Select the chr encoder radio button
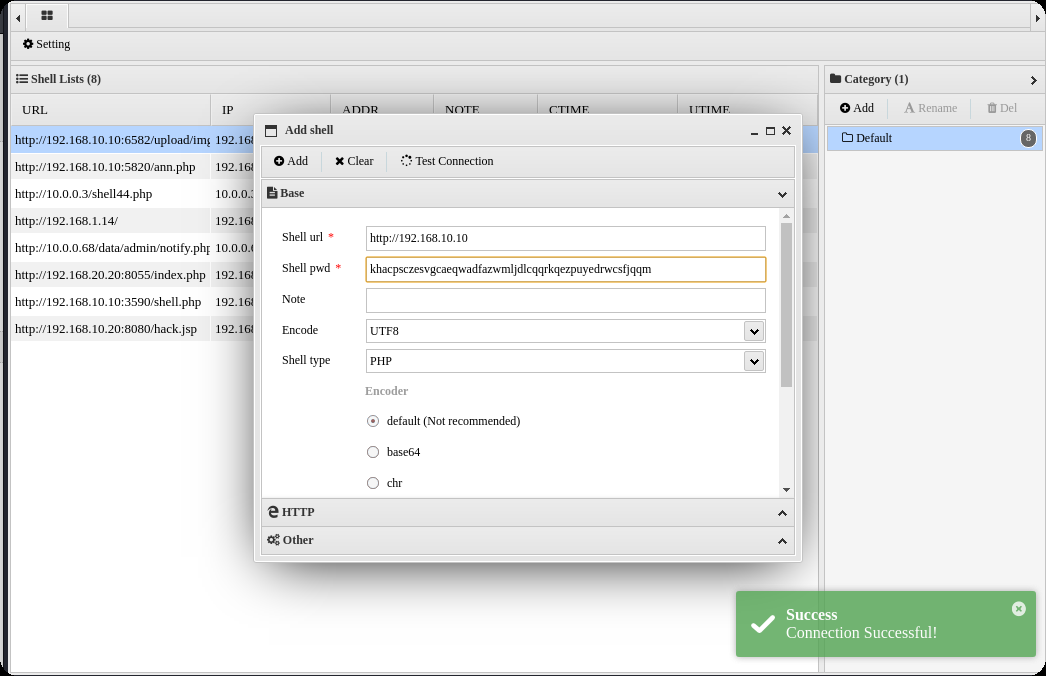Image resolution: width=1046 pixels, height=676 pixels. point(373,483)
